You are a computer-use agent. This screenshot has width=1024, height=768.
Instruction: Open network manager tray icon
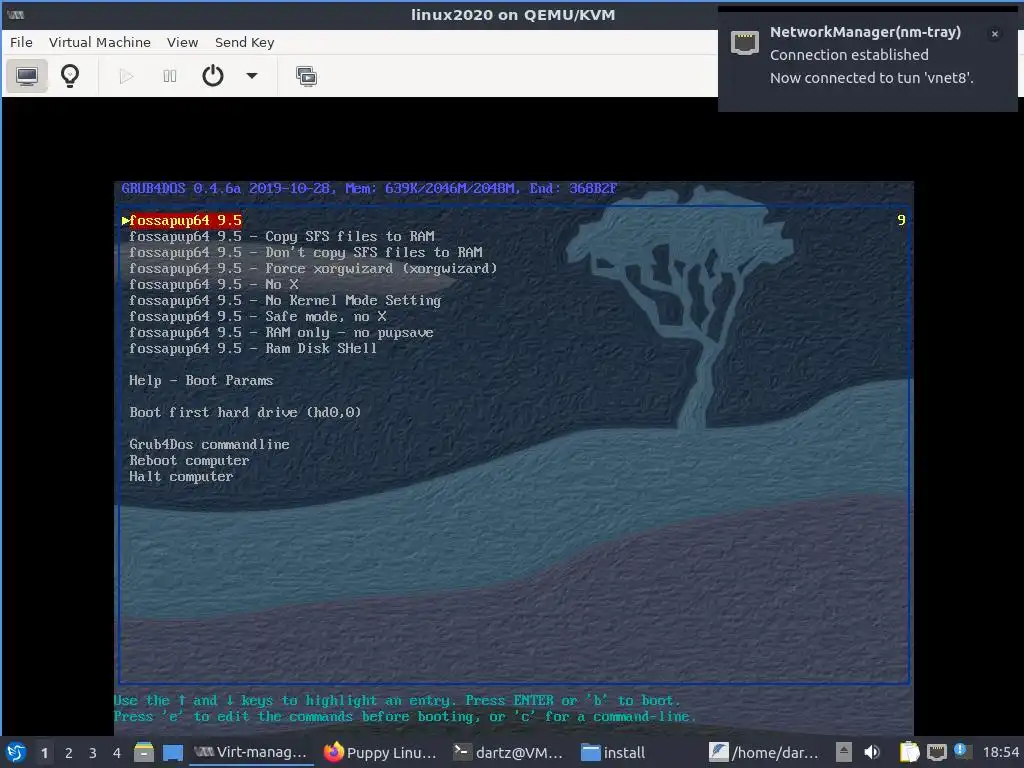(936, 752)
